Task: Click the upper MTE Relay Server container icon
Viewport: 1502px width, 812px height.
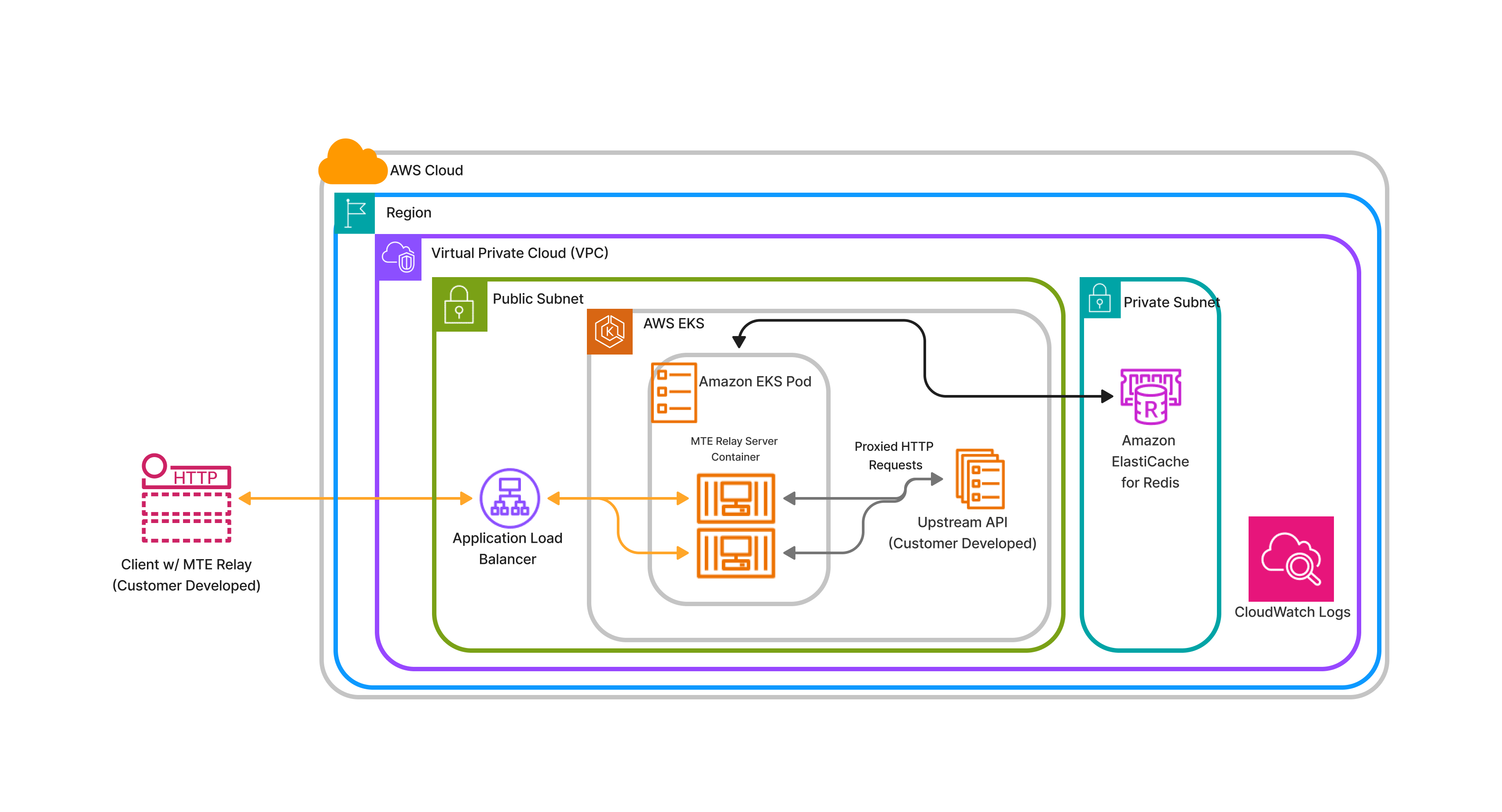Action: coord(736,498)
